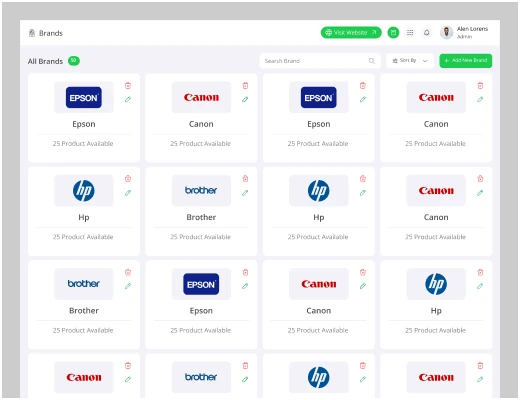This screenshot has width=520, height=400.
Task: Click the Brother logo in bottom row
Action: 201,377
